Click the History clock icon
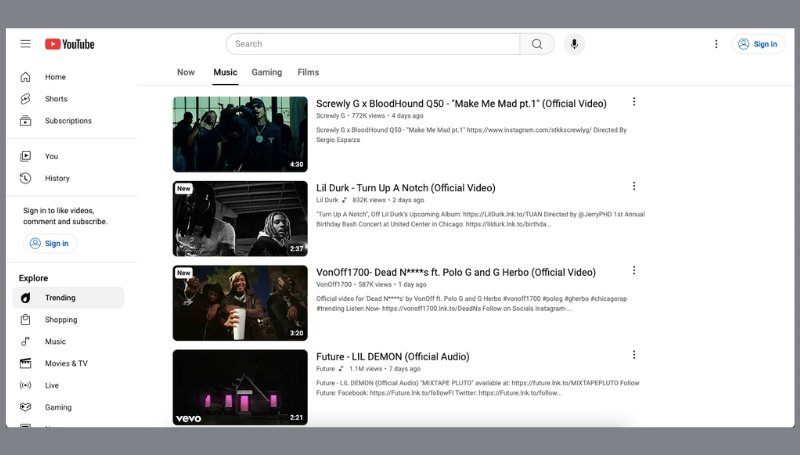800x455 pixels. tap(26, 178)
